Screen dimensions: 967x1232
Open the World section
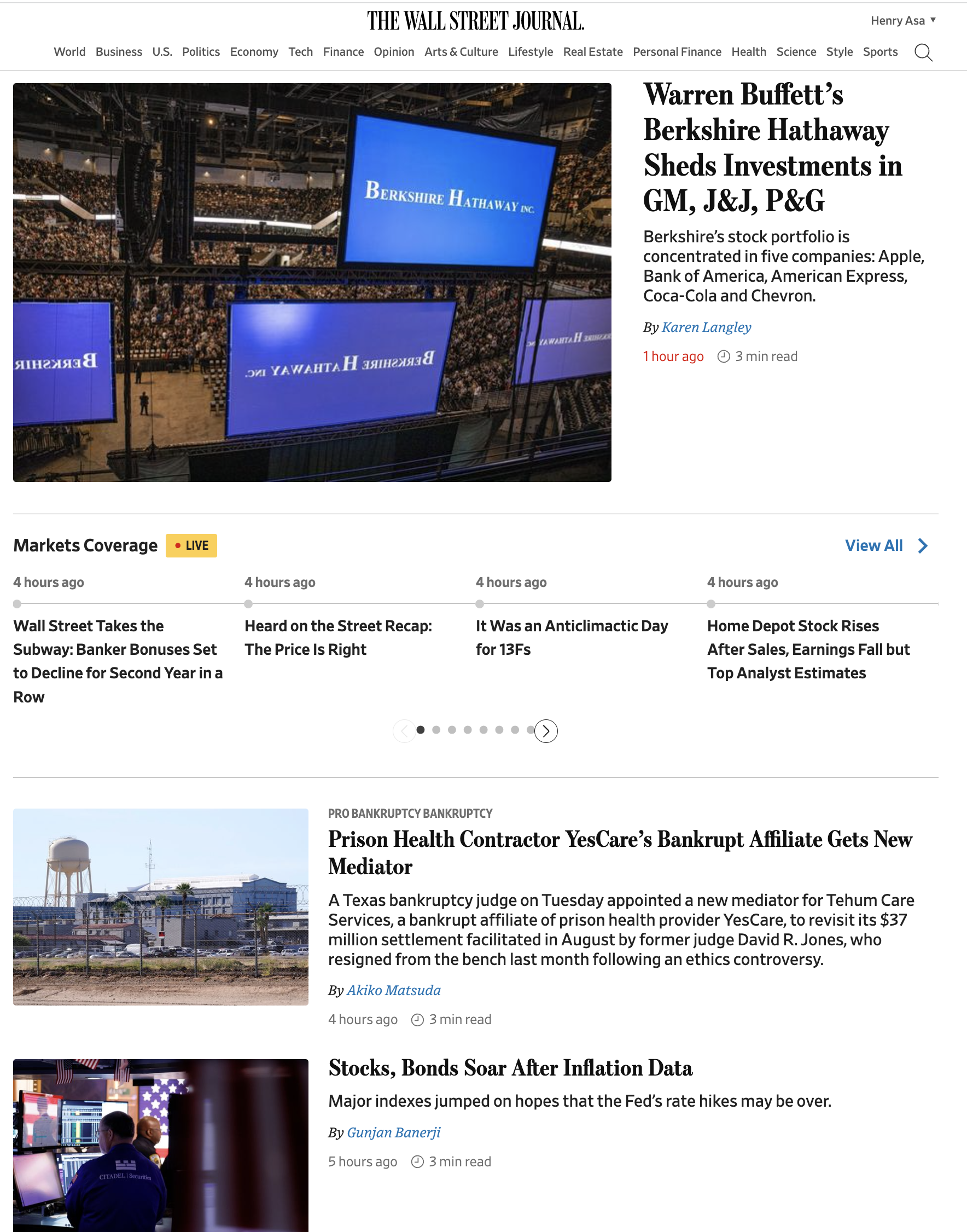tap(69, 51)
